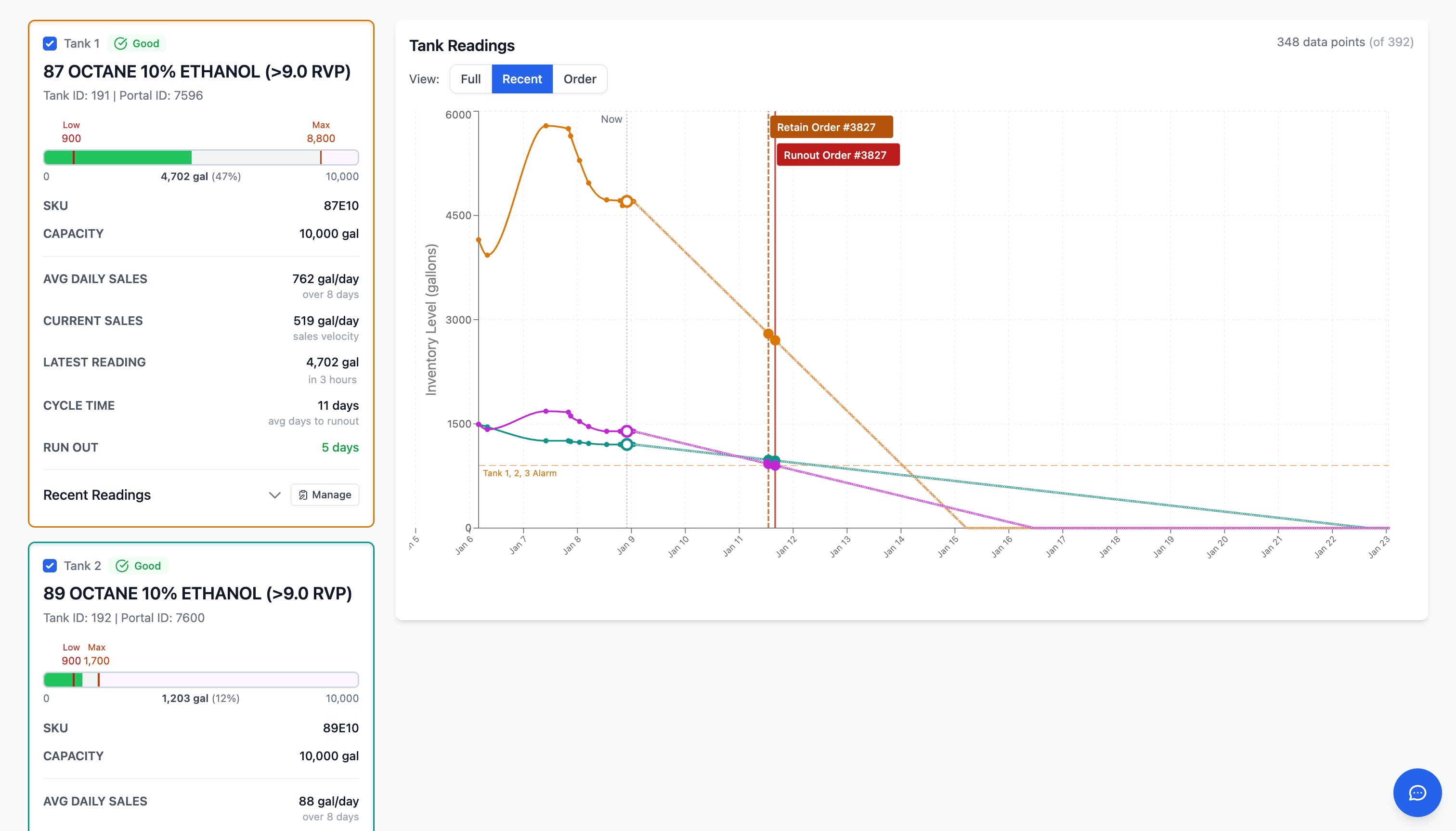This screenshot has width=1456, height=831.
Task: Uncheck the Tank 1 checkbox
Action: point(50,43)
